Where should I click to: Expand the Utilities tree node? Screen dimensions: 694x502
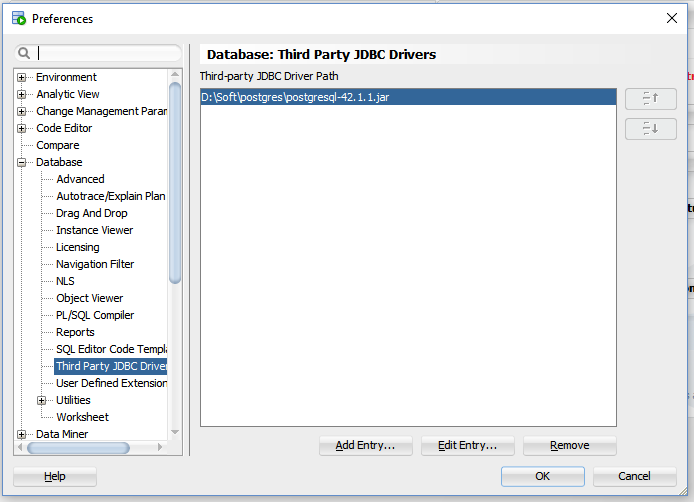click(42, 400)
